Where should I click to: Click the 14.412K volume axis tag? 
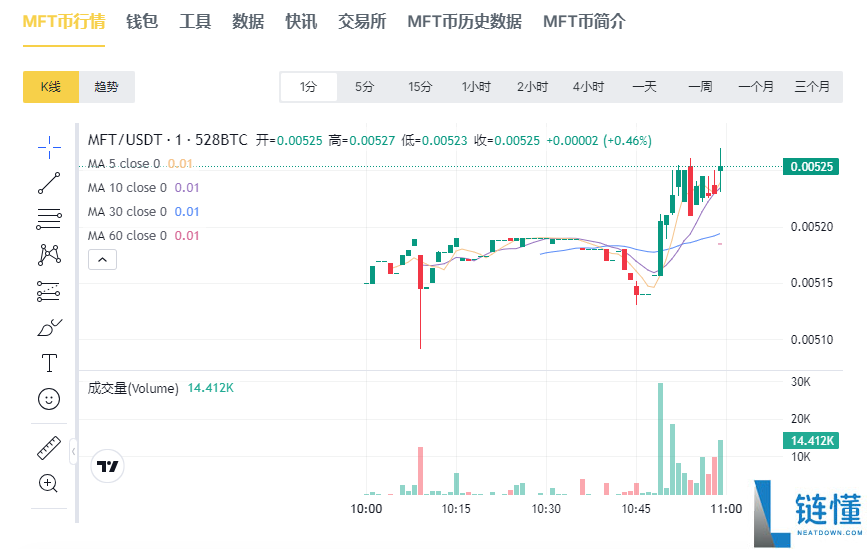coord(811,441)
